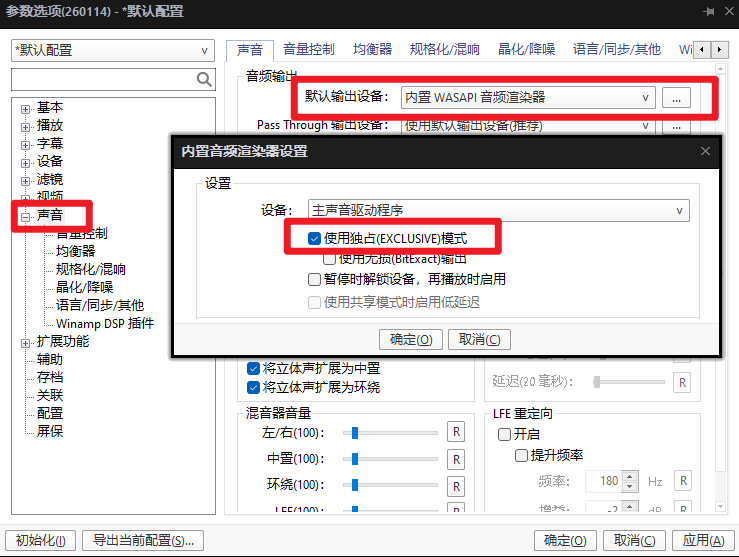739x557 pixels.
Task: Select Winamp DSP 插件 in the tree
Action: pyautogui.click(x=105, y=323)
